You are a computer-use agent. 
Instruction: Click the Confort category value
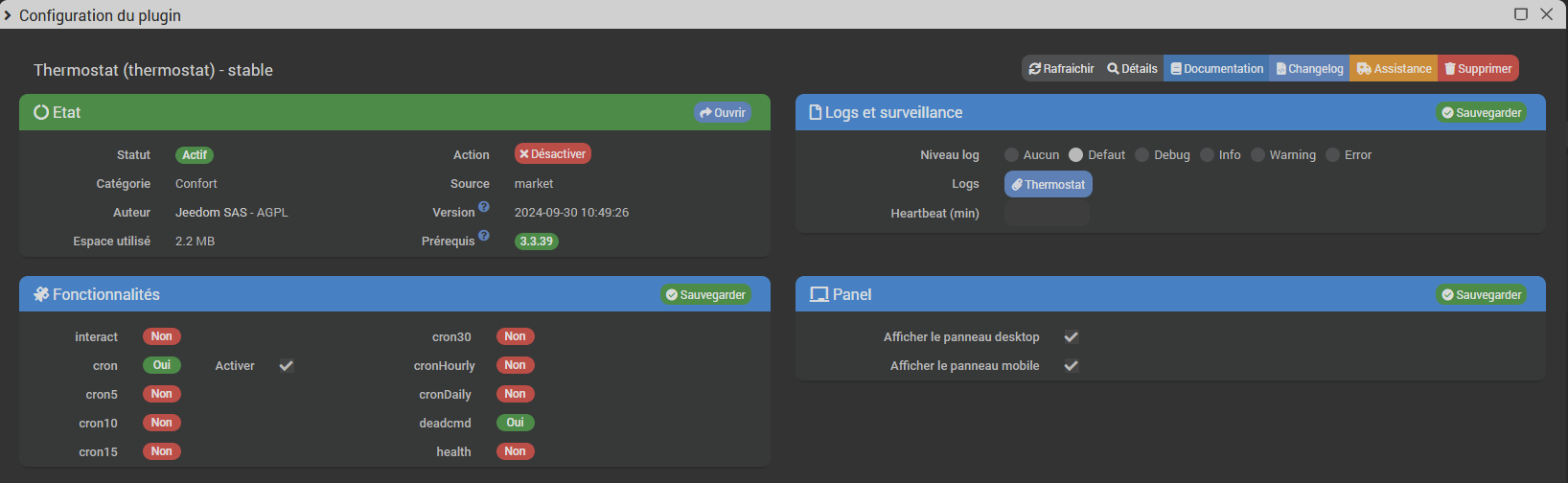(196, 183)
